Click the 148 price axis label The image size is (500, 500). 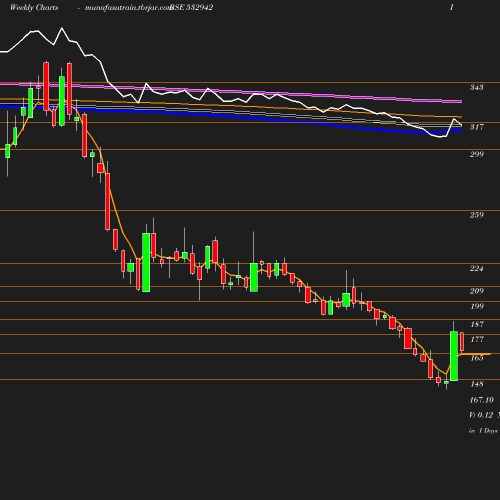coord(477,384)
